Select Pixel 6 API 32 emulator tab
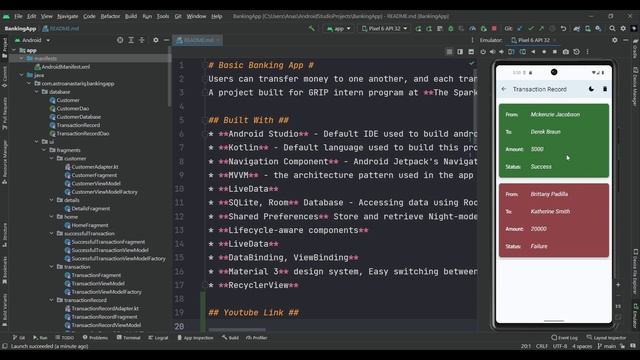 click(533, 40)
